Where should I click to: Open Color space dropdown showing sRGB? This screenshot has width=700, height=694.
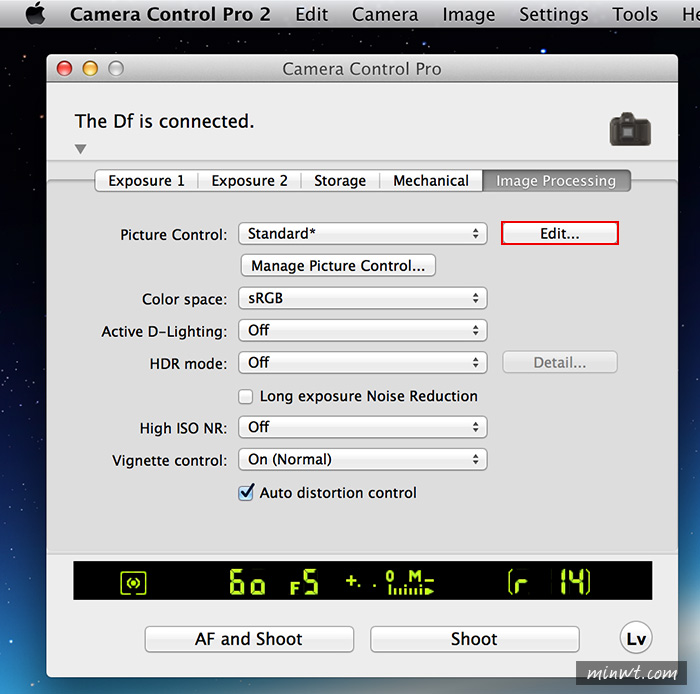click(x=362, y=298)
